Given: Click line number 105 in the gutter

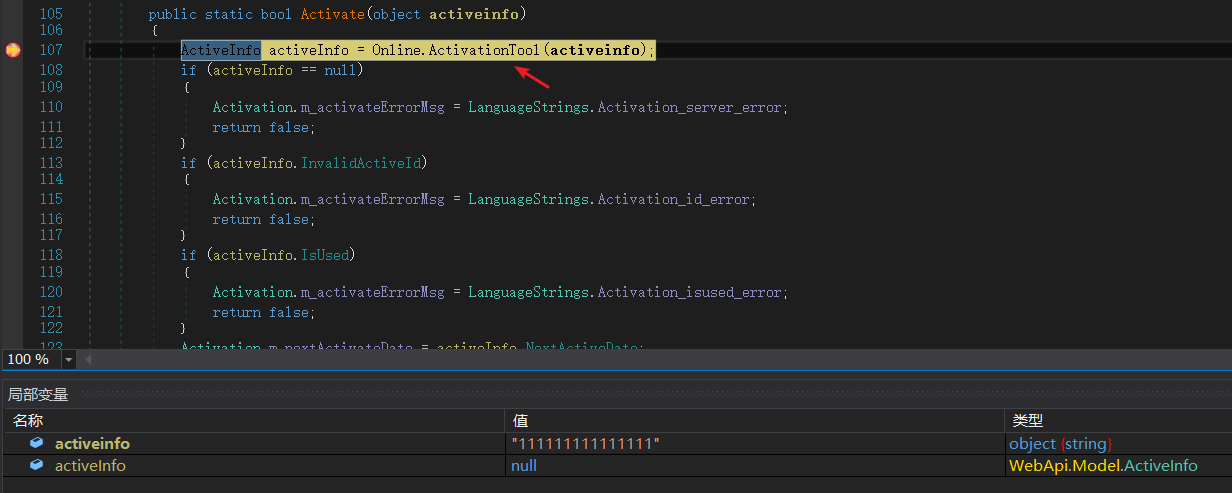Looking at the screenshot, I should (51, 14).
